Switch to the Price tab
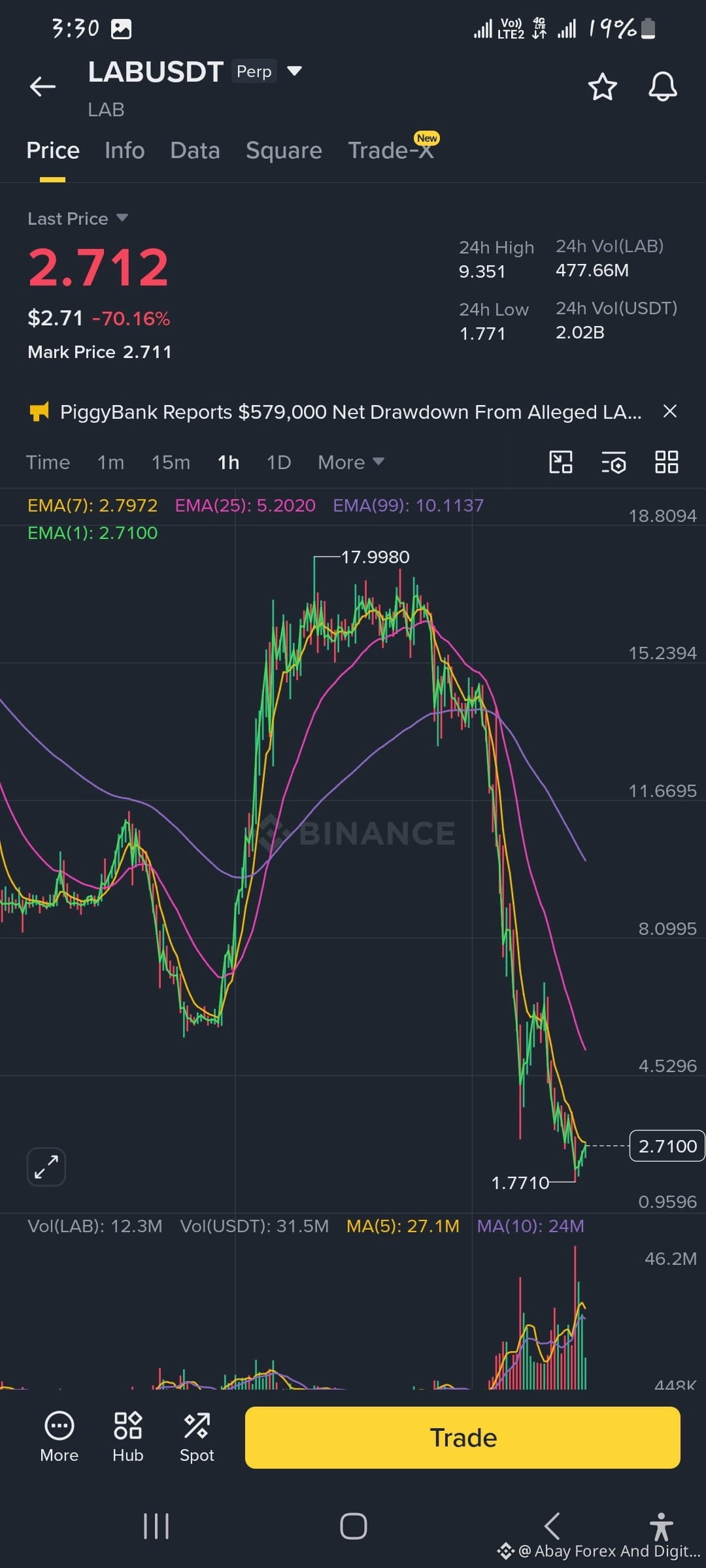Viewport: 706px width, 1568px height. [53, 150]
